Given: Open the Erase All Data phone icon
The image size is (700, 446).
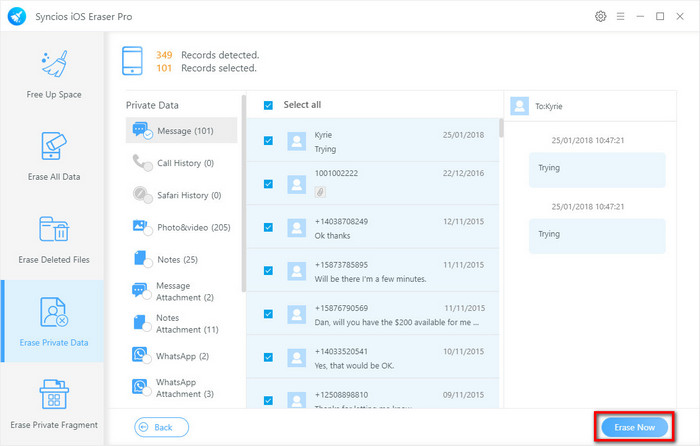Looking at the screenshot, I should tap(54, 146).
